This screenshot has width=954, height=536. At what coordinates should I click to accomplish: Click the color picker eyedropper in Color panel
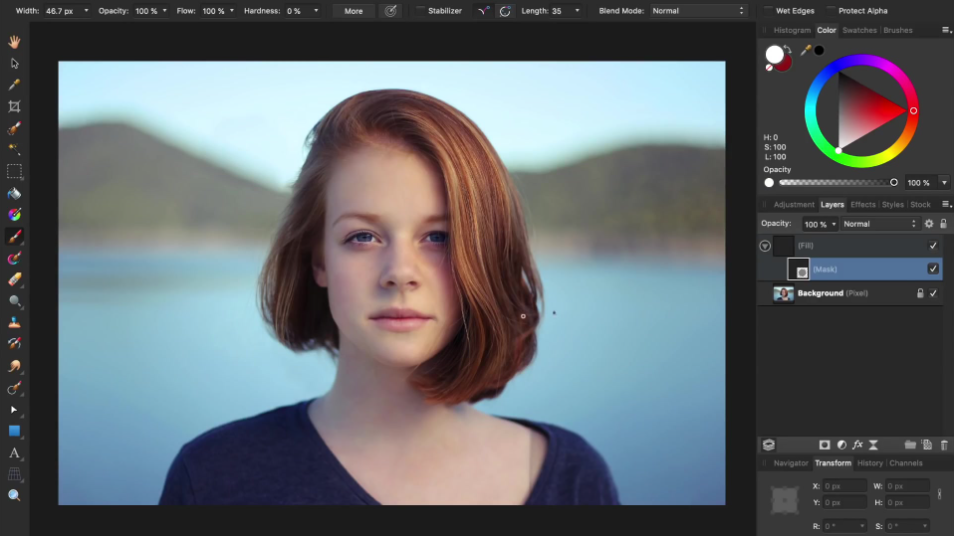pos(806,50)
